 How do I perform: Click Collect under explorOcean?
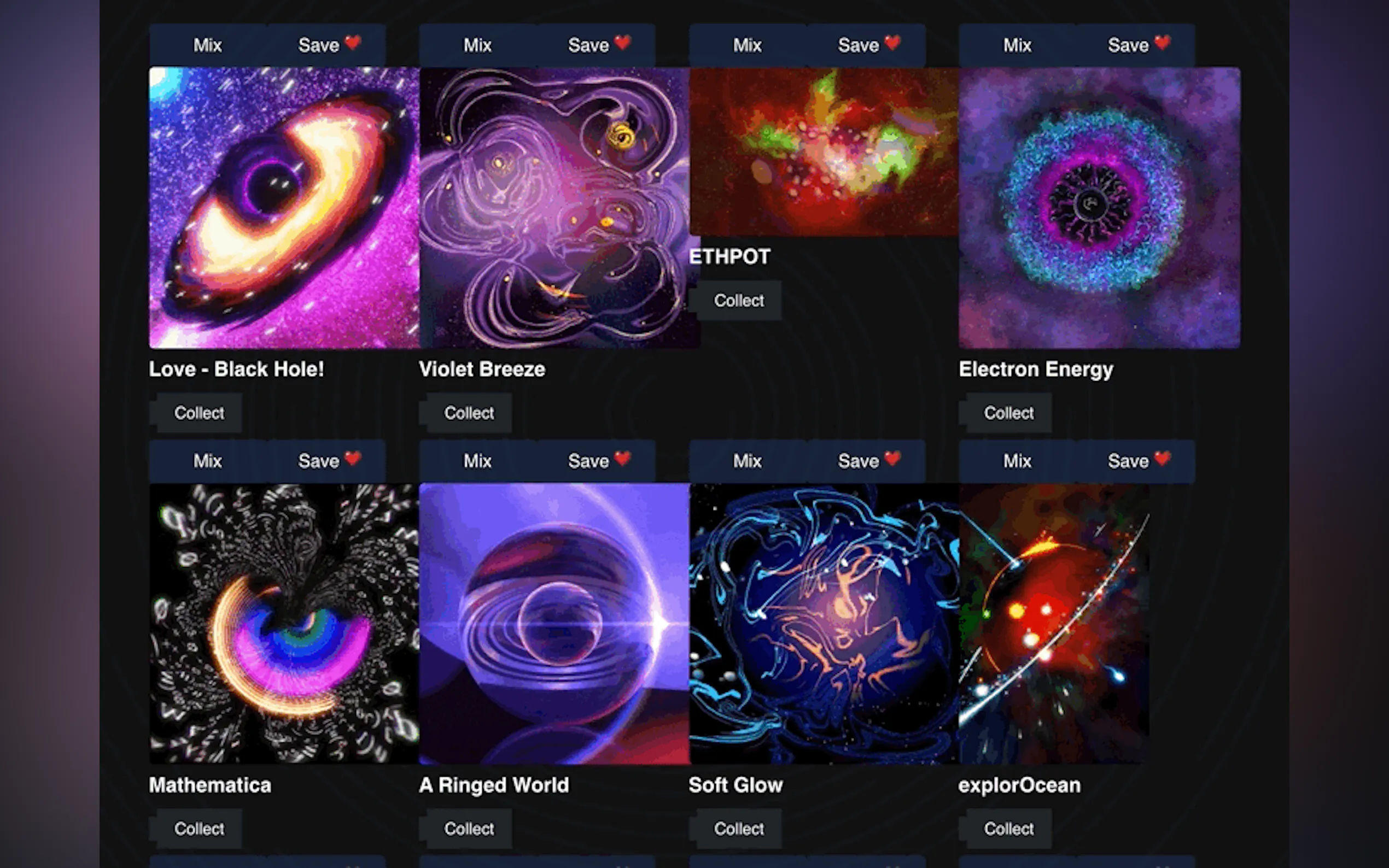1008,829
